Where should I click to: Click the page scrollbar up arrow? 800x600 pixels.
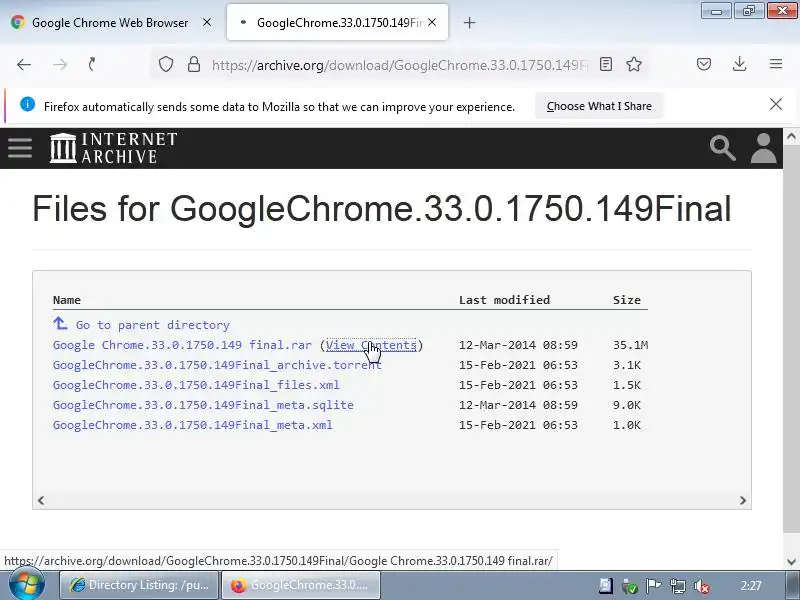pyautogui.click(x=791, y=136)
